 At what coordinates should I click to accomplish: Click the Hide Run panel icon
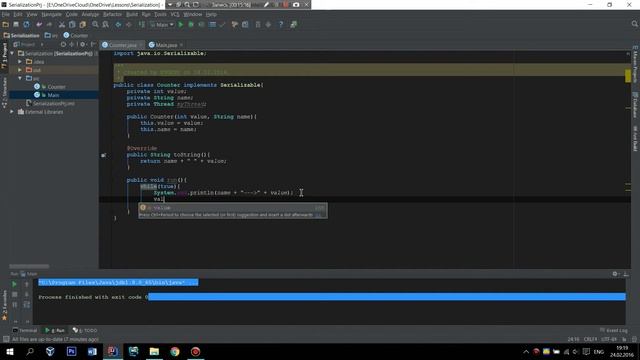tap(626, 274)
